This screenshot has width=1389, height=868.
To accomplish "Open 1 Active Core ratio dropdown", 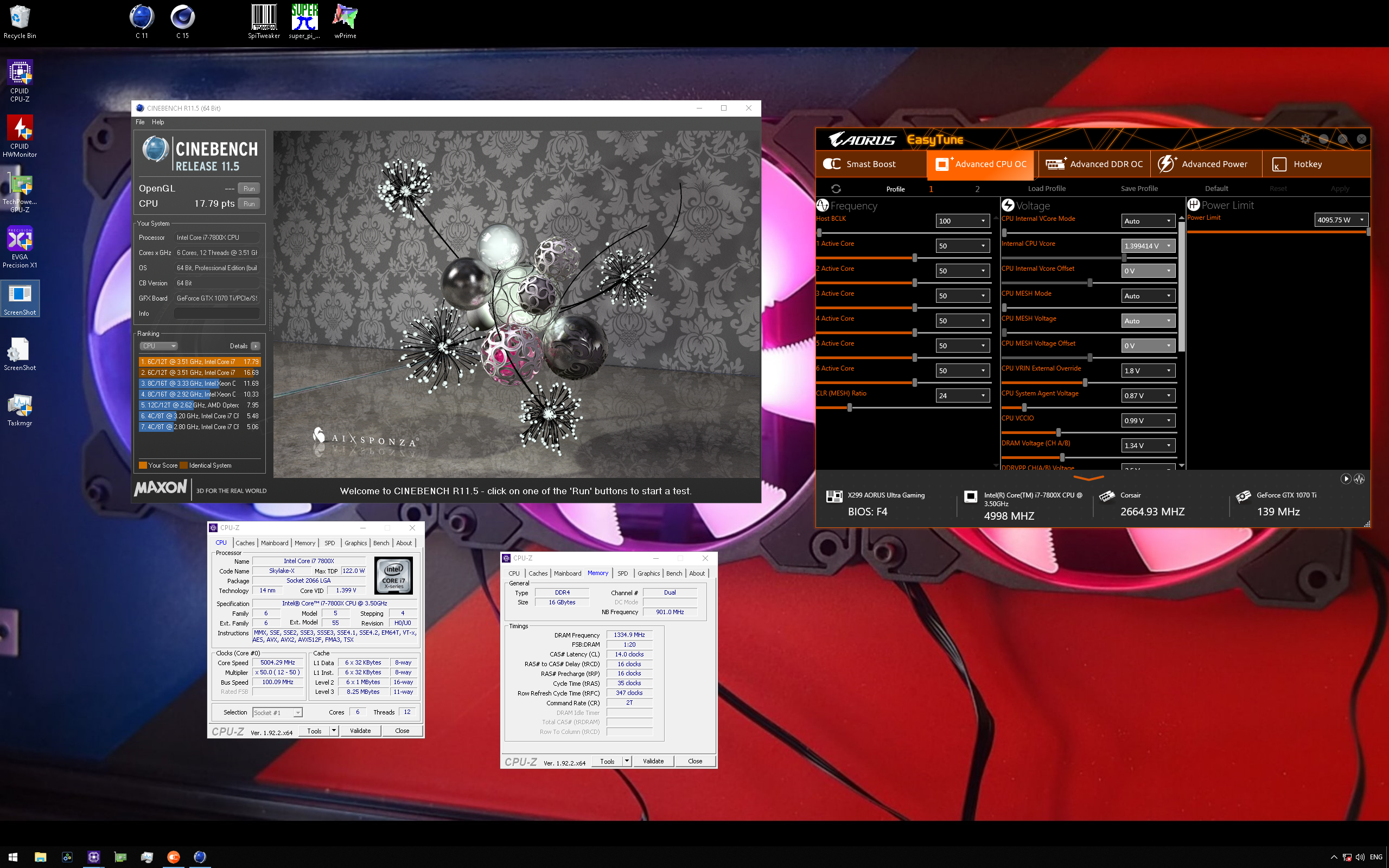I will tap(963, 246).
